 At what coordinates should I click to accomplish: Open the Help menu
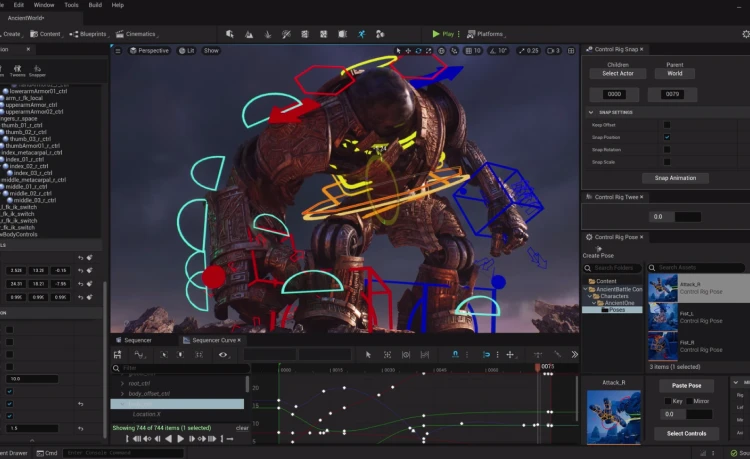click(x=118, y=5)
